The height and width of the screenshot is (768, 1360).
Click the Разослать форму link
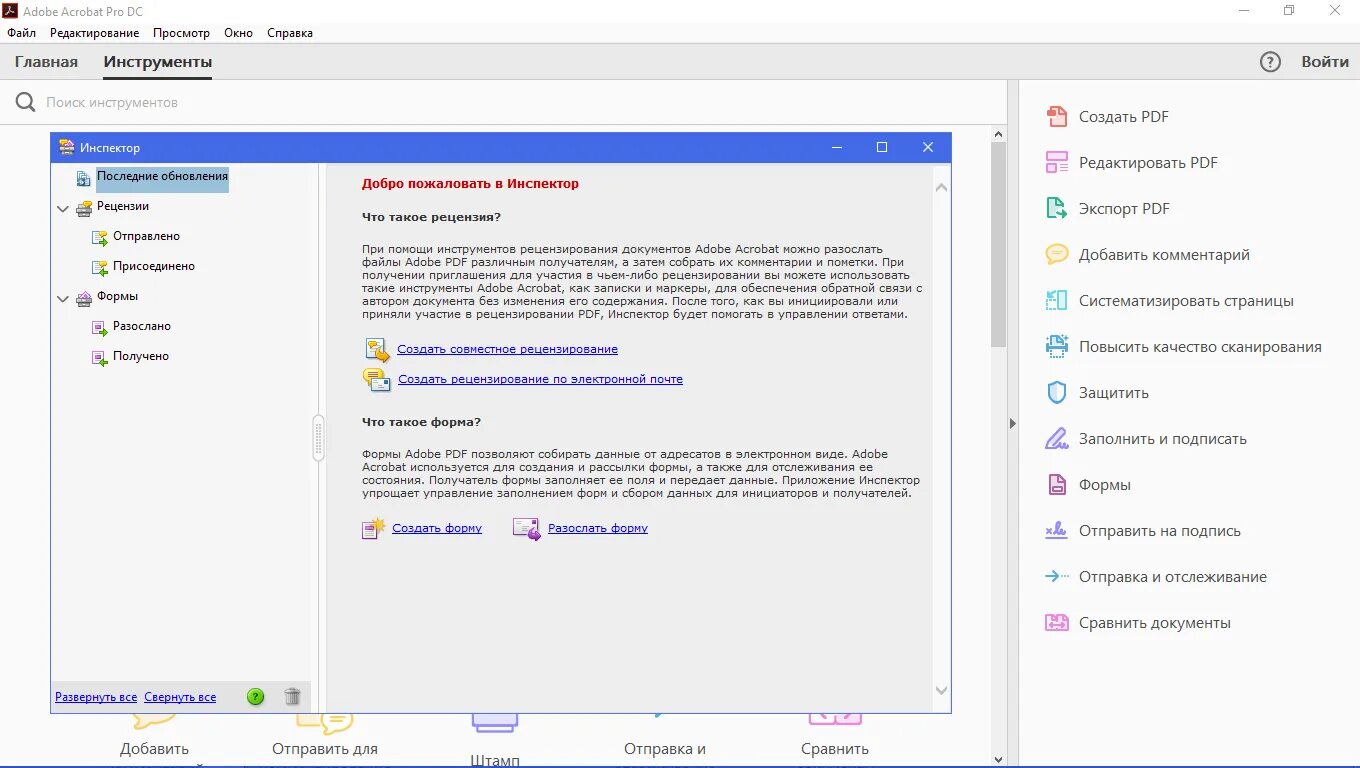click(598, 528)
